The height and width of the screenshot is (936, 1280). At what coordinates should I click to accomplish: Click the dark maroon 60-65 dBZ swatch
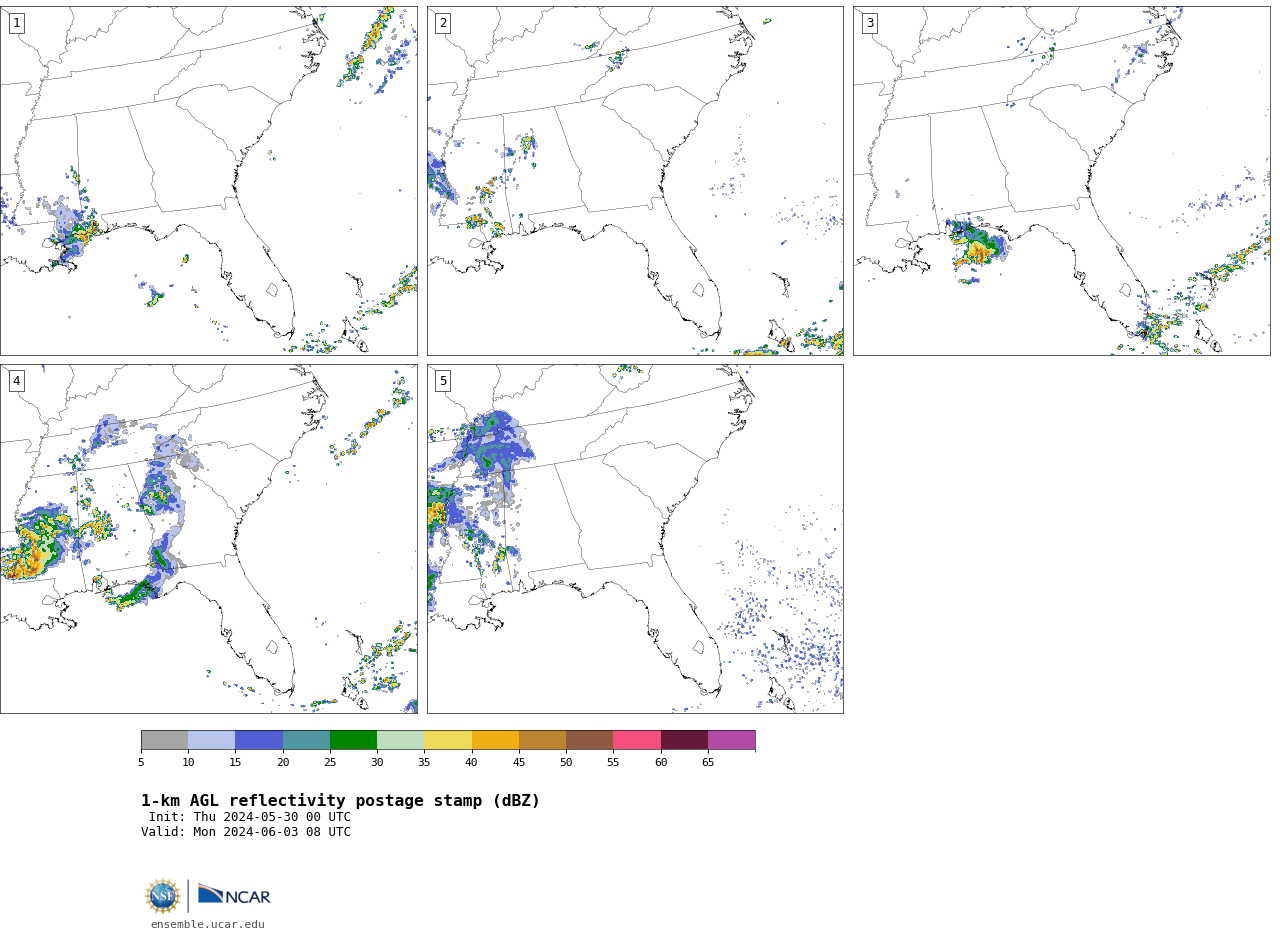pos(684,740)
